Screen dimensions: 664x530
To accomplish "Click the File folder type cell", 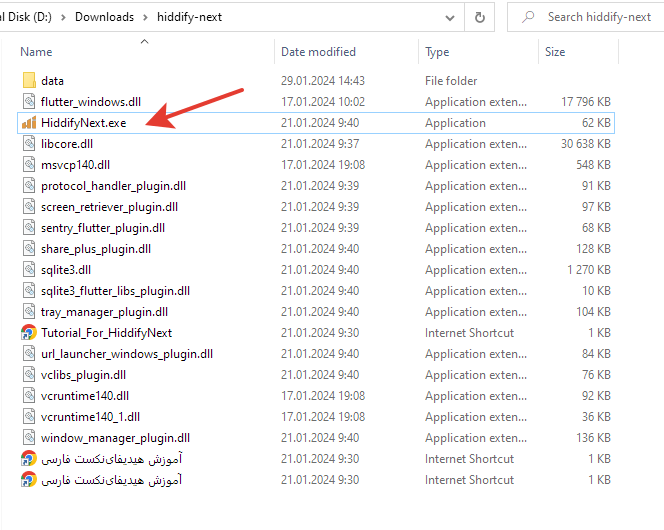I will click(x=451, y=81).
